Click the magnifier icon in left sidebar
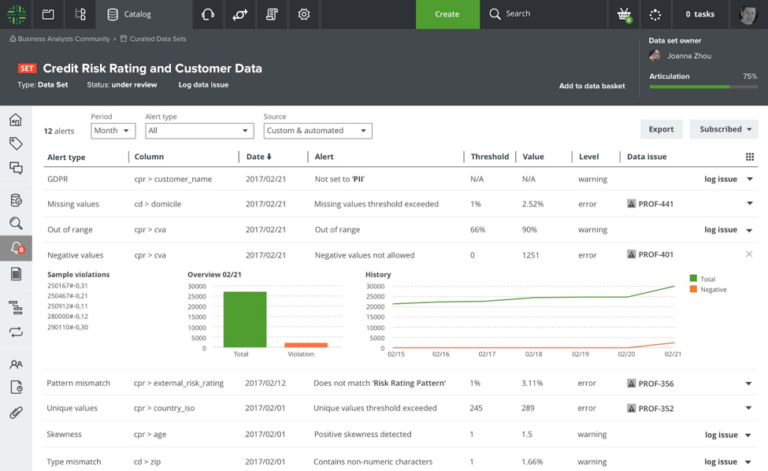The image size is (768, 471). coord(15,223)
